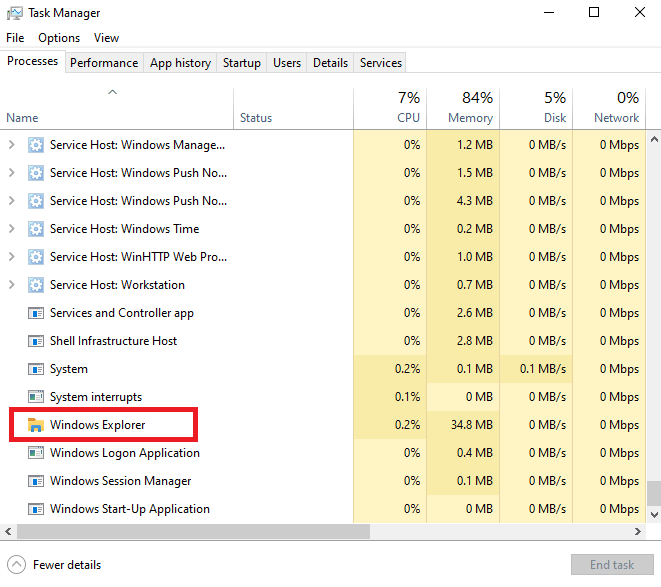Click gear icon for Service Host: WinHTTP Web Pro...

tap(36, 257)
